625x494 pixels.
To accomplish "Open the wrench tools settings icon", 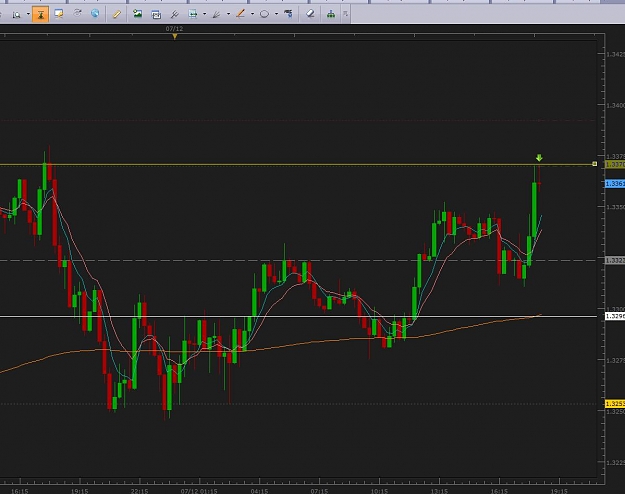I will click(x=174, y=14).
